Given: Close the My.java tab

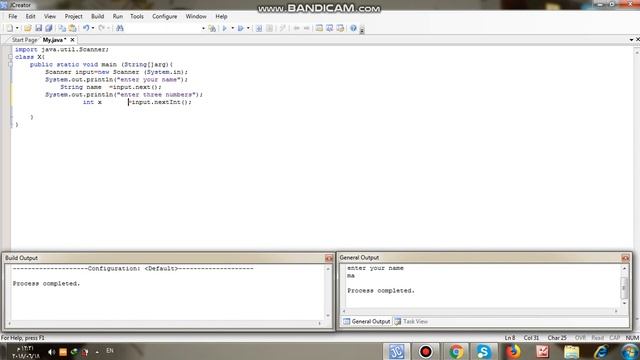Looking at the screenshot, I should coord(72,40).
